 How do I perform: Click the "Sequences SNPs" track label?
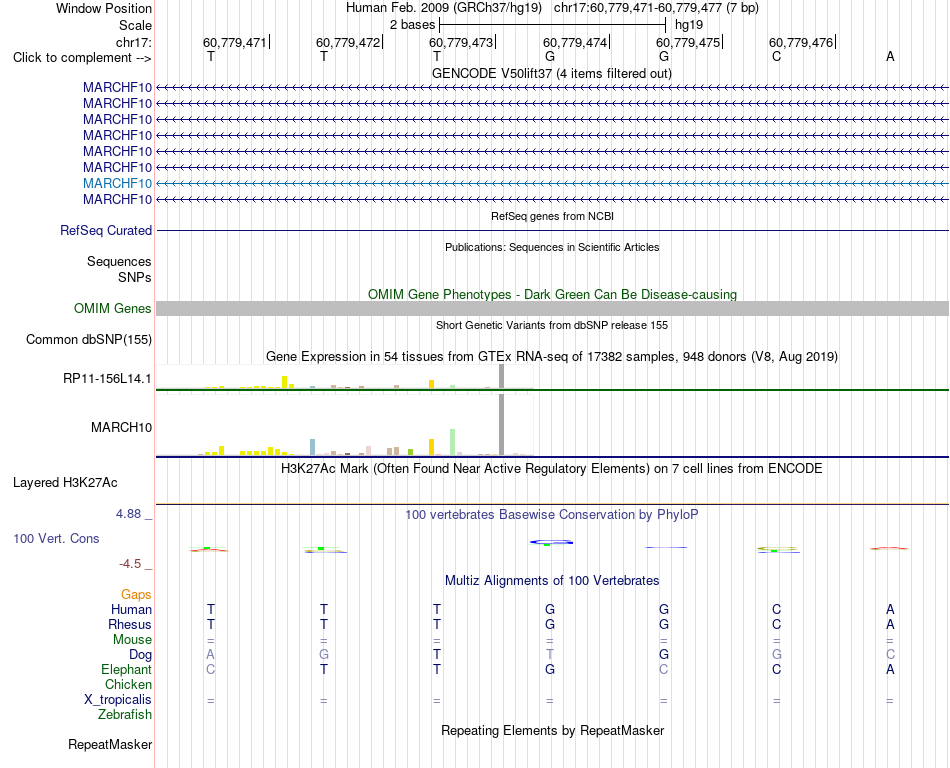click(x=119, y=270)
